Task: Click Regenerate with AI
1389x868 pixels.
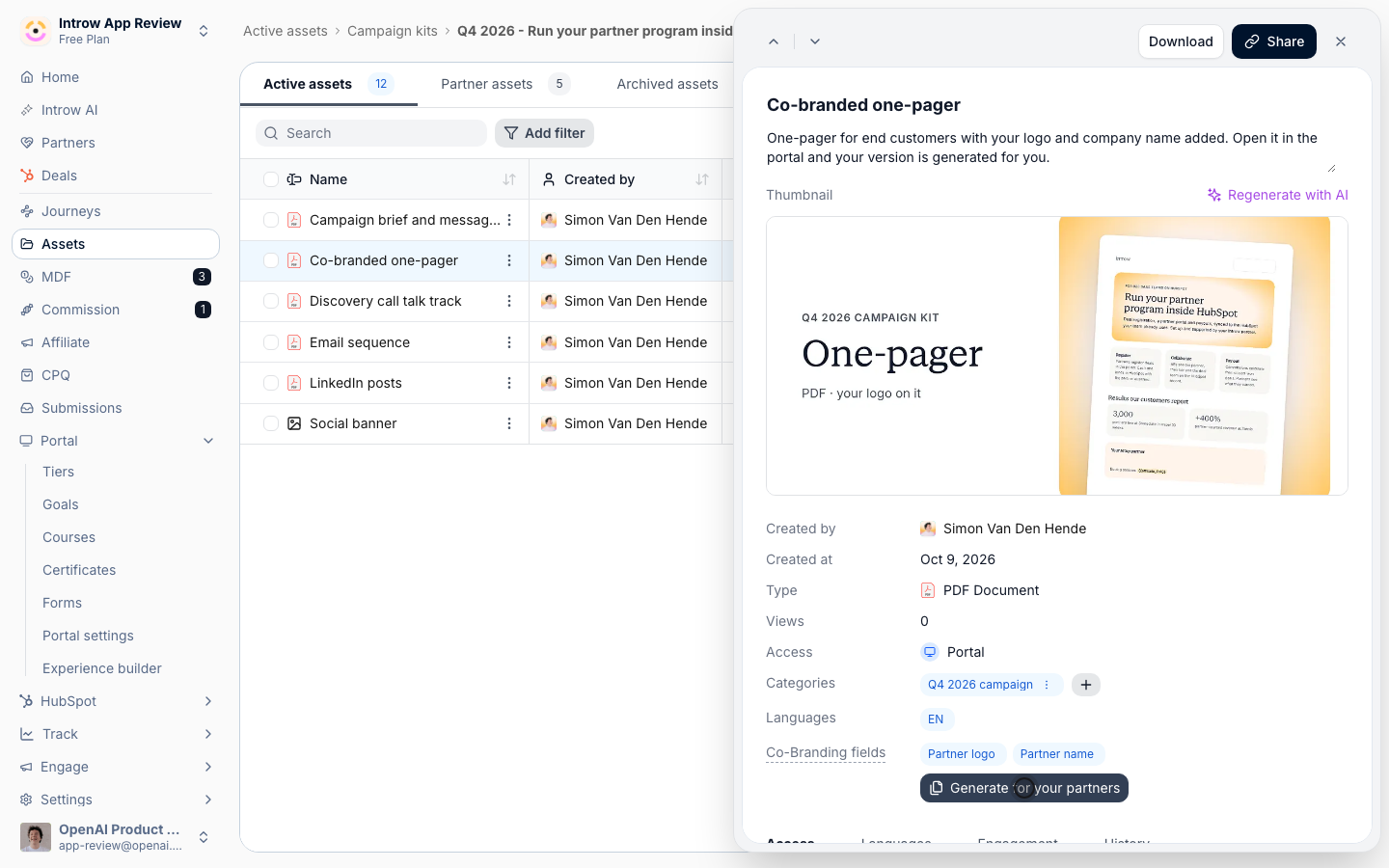Action: pos(1278,195)
